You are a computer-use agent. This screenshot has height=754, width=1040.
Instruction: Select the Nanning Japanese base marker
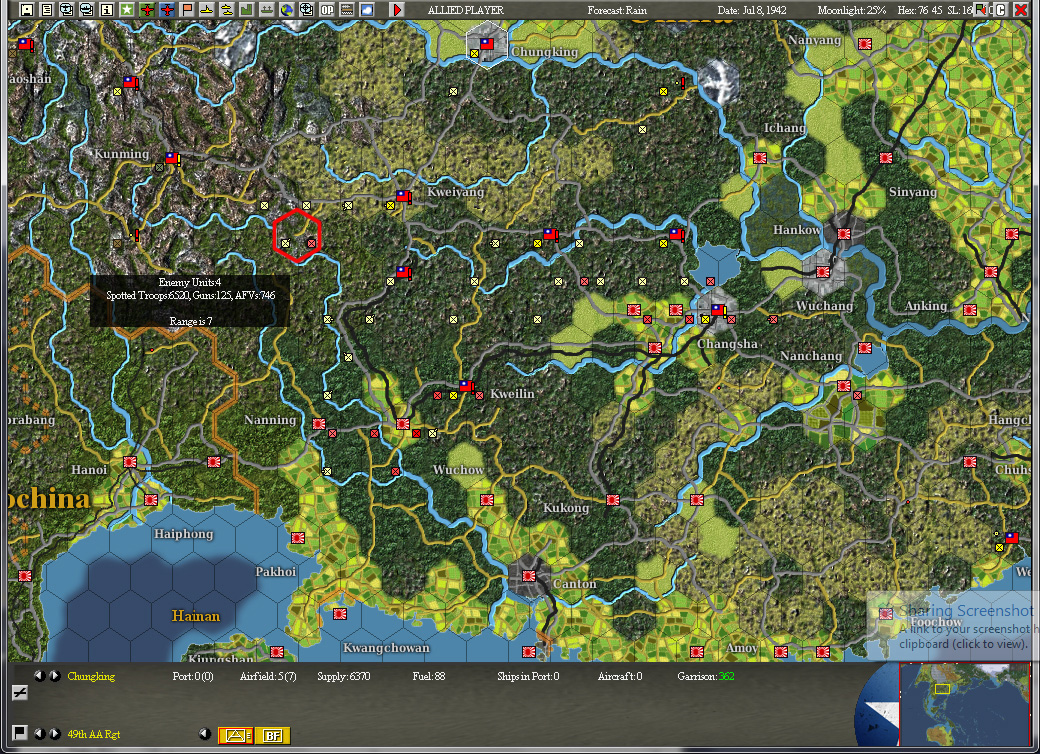click(319, 424)
